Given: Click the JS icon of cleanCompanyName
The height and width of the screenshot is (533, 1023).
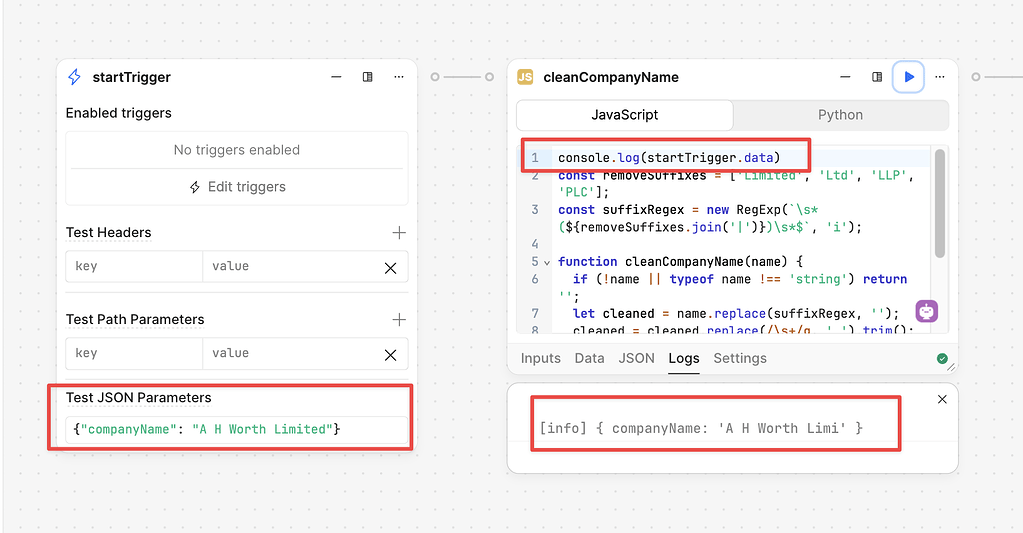Looking at the screenshot, I should [x=525, y=77].
